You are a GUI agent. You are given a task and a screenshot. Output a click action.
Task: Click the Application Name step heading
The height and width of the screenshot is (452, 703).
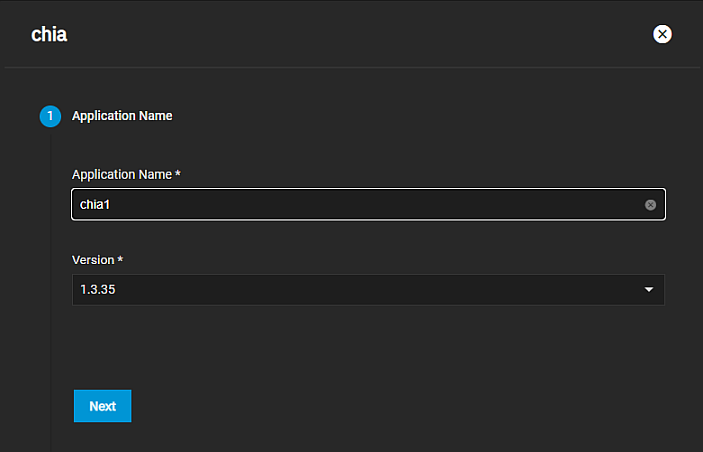(122, 116)
